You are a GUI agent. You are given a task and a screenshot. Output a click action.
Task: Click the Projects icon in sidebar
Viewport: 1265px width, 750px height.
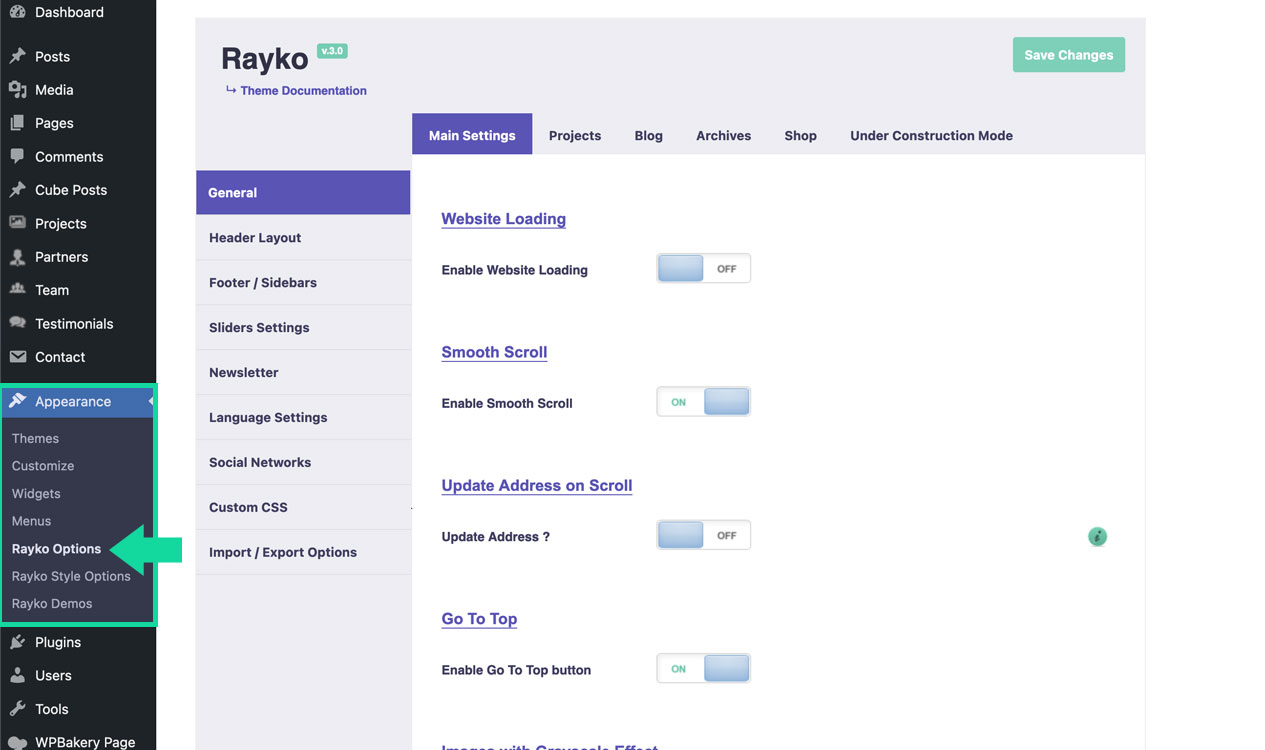click(x=17, y=223)
